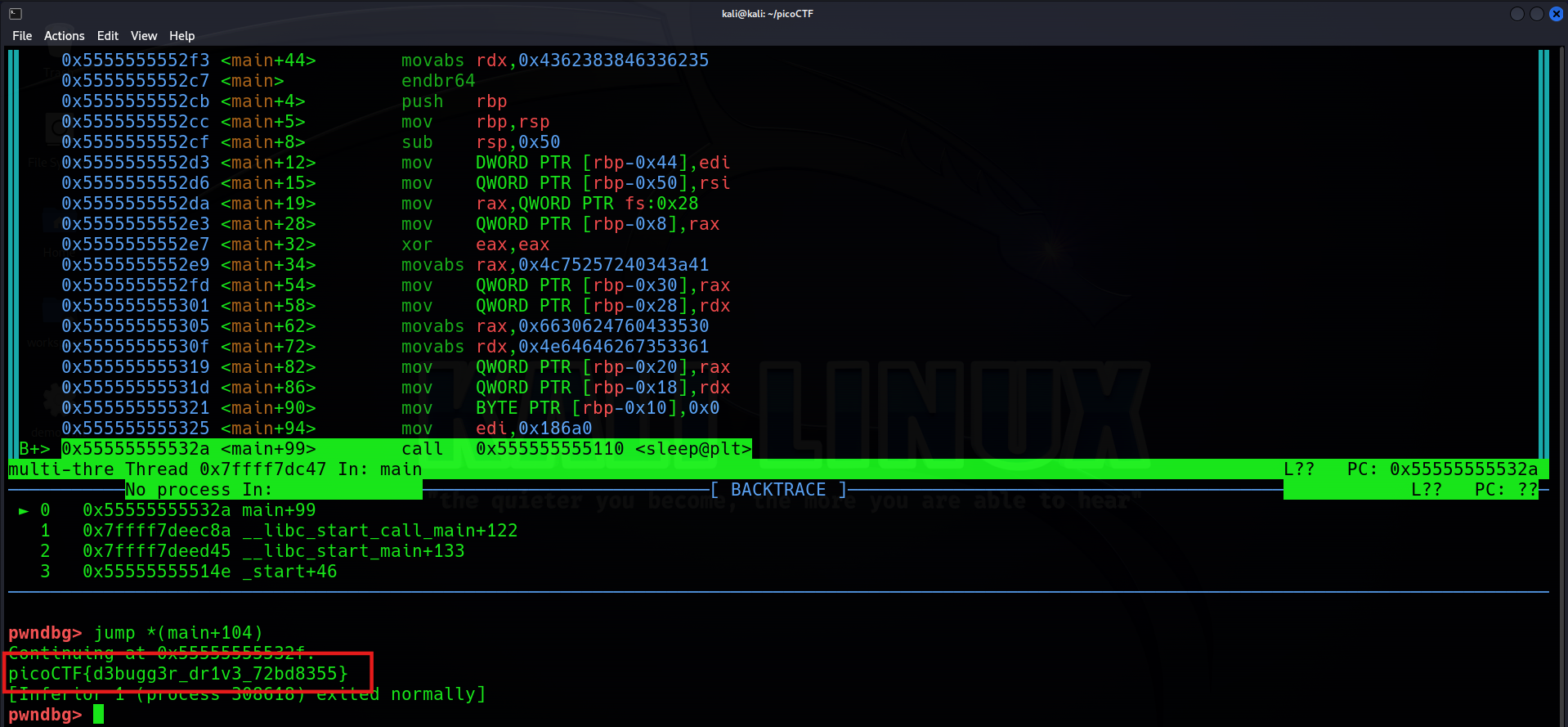The image size is (1568, 727).
Task: Open the View menu
Action: click(144, 36)
